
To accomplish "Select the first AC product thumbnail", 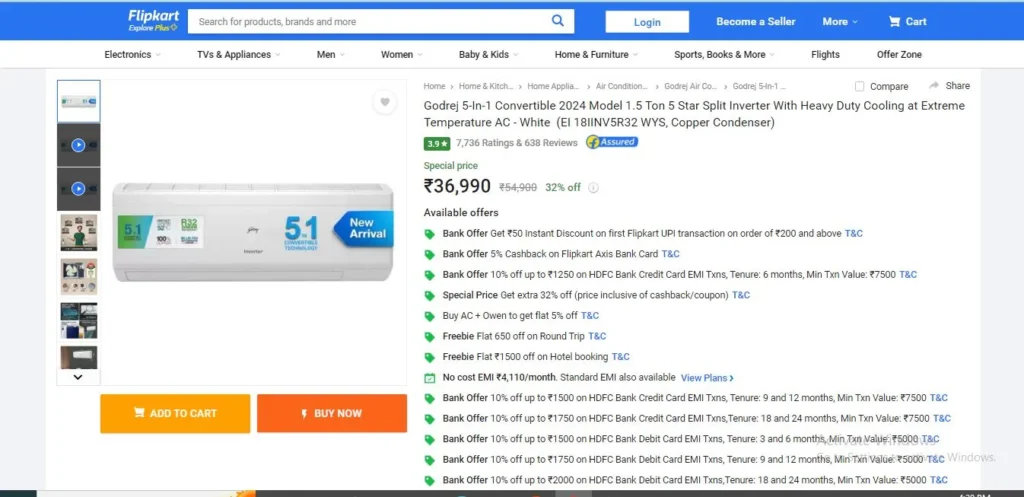I will click(78, 101).
